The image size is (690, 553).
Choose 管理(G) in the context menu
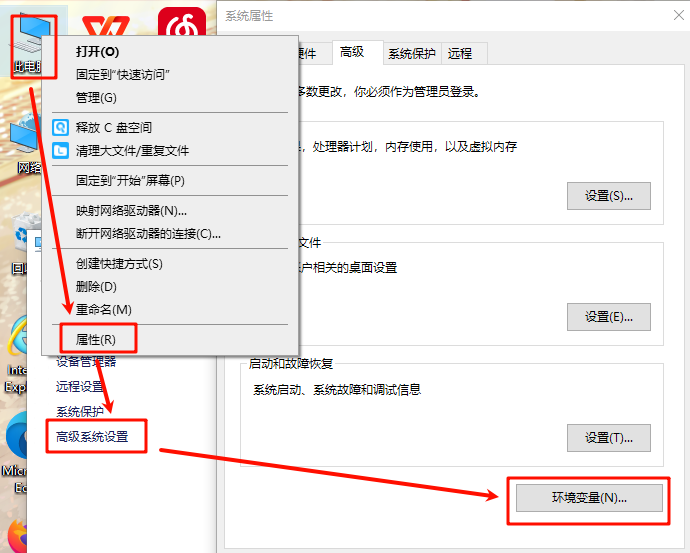[96, 97]
